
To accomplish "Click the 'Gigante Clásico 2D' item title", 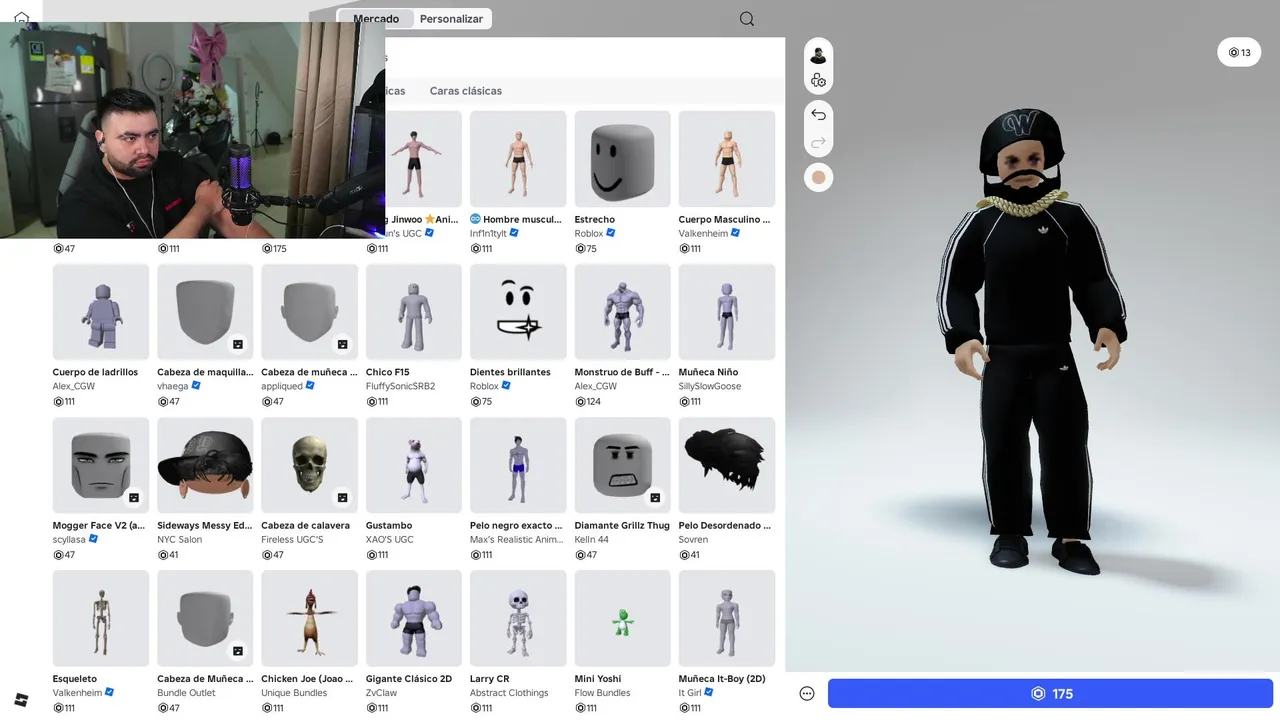I will click(x=409, y=678).
